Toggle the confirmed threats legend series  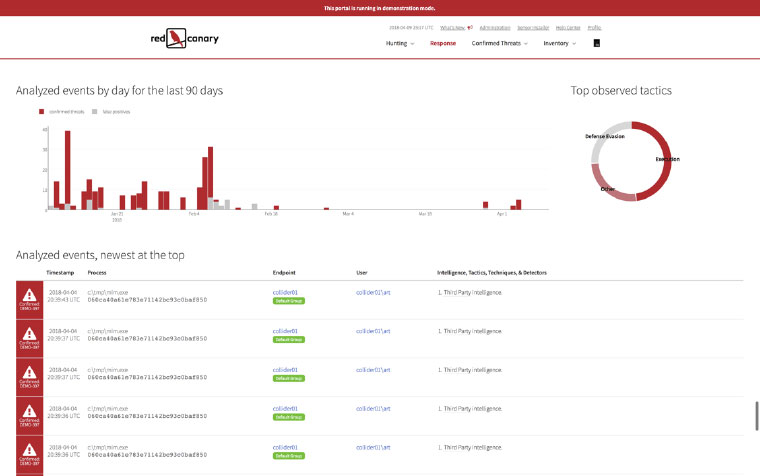(x=62, y=112)
